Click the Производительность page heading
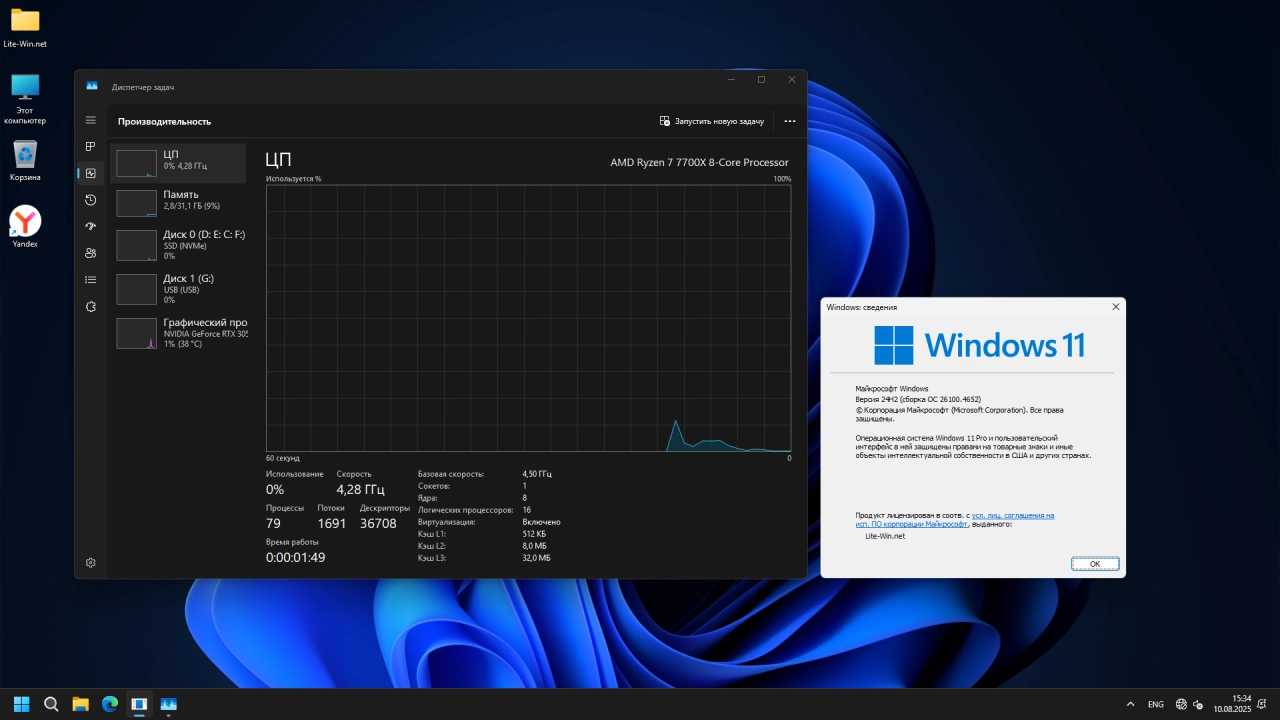This screenshot has width=1280, height=720. tap(164, 121)
